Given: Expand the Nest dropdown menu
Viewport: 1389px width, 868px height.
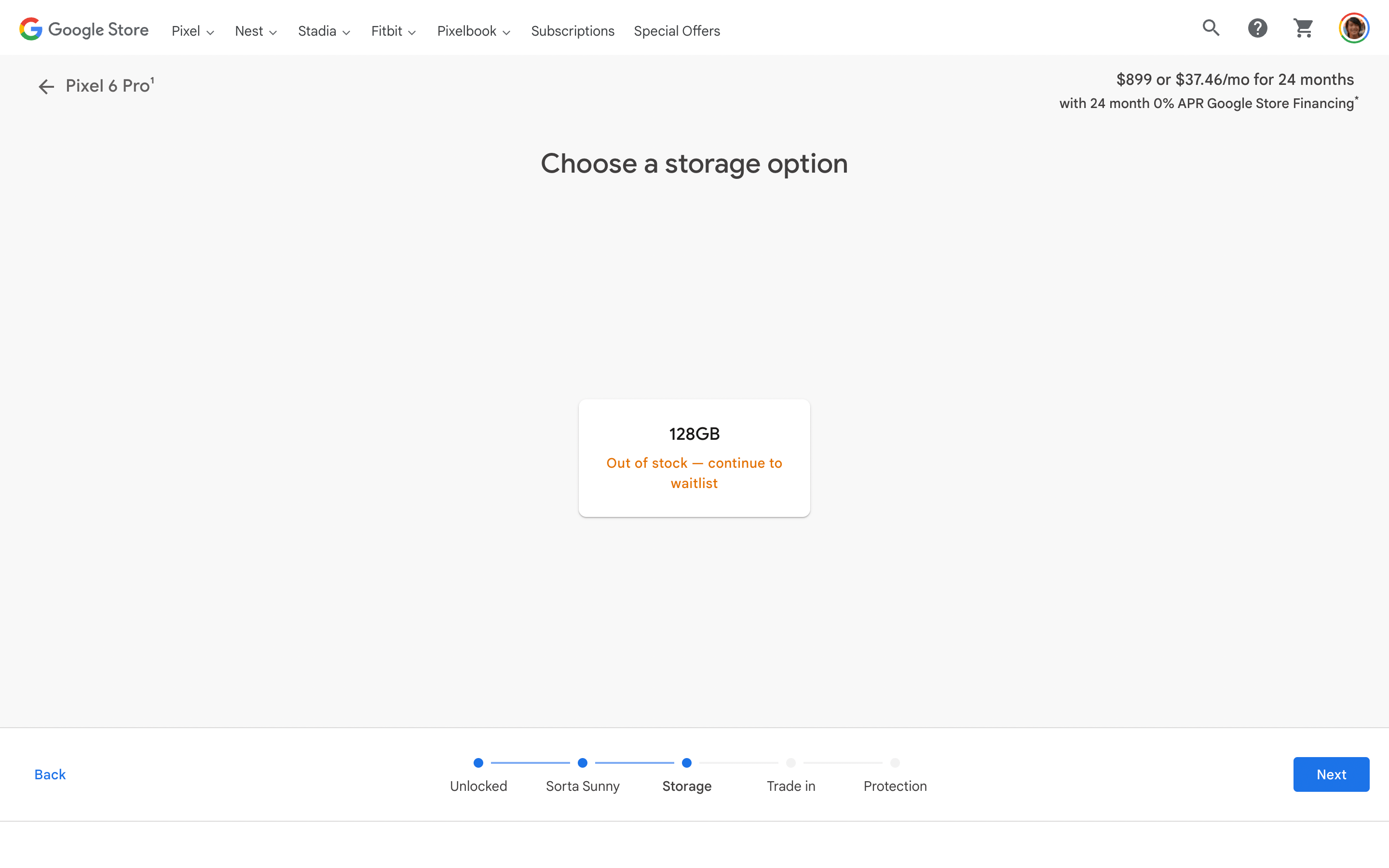Looking at the screenshot, I should point(256,31).
